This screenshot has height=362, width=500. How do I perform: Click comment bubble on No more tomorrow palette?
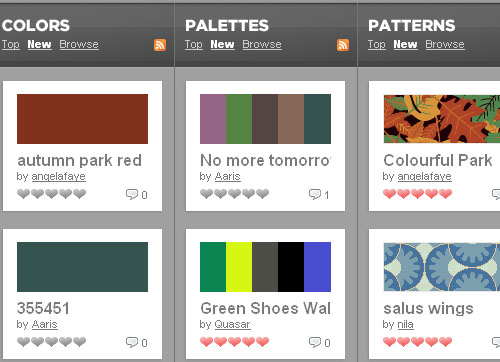pos(315,194)
